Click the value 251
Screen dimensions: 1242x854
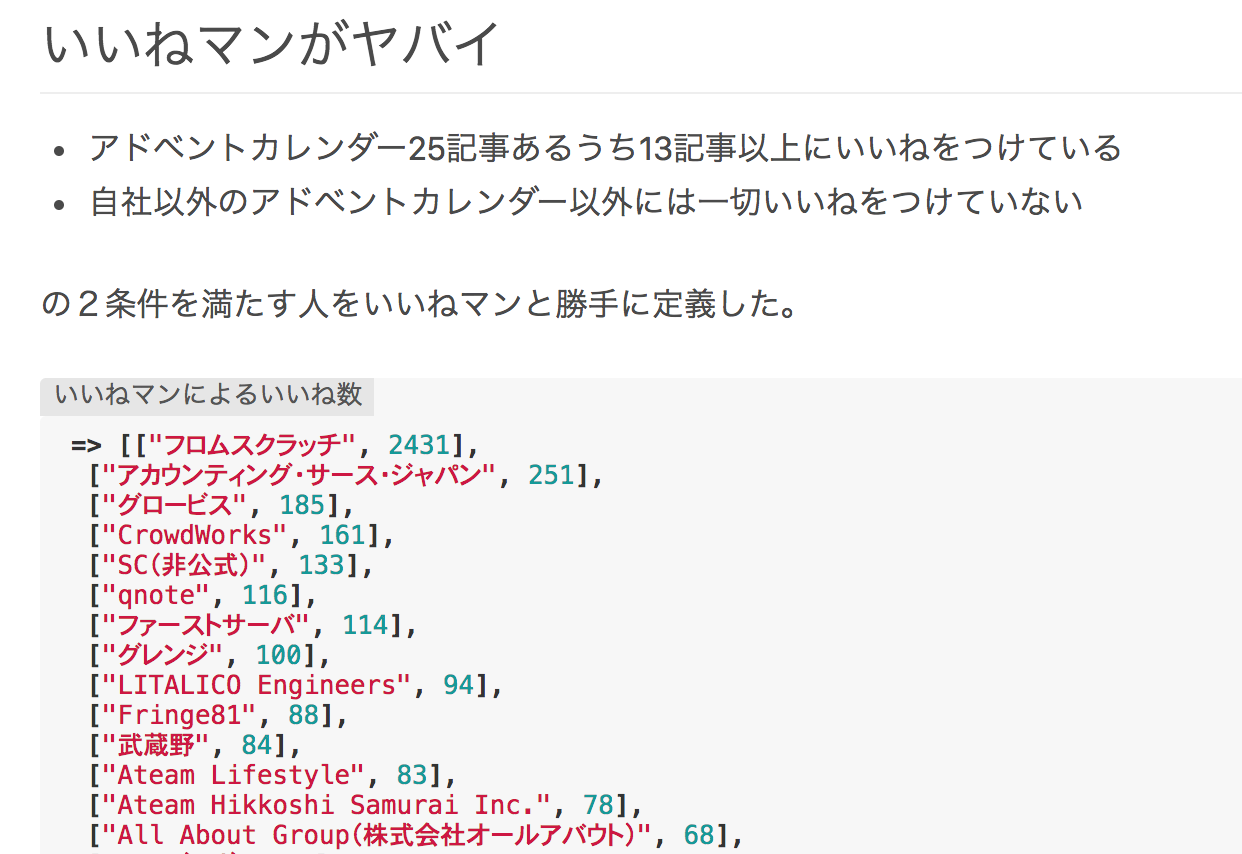tap(552, 475)
